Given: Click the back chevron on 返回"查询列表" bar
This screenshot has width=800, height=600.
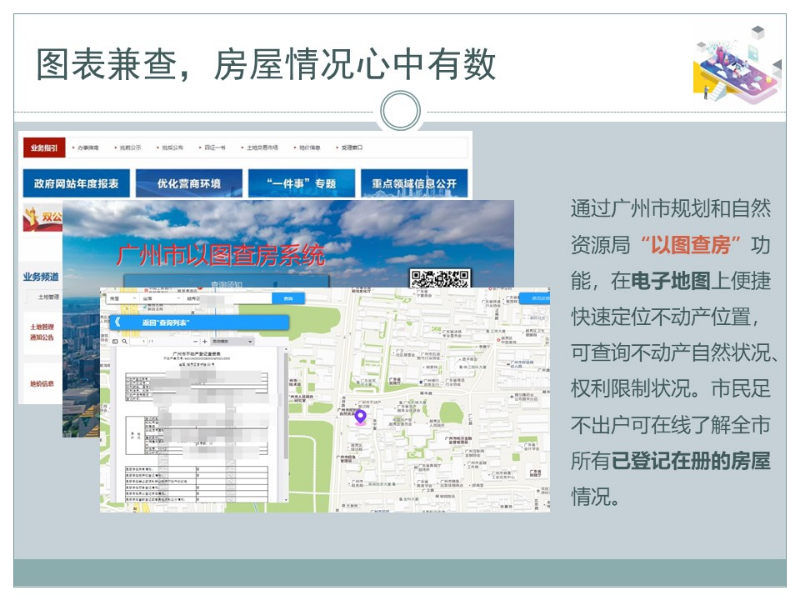Looking at the screenshot, I should 117,323.
